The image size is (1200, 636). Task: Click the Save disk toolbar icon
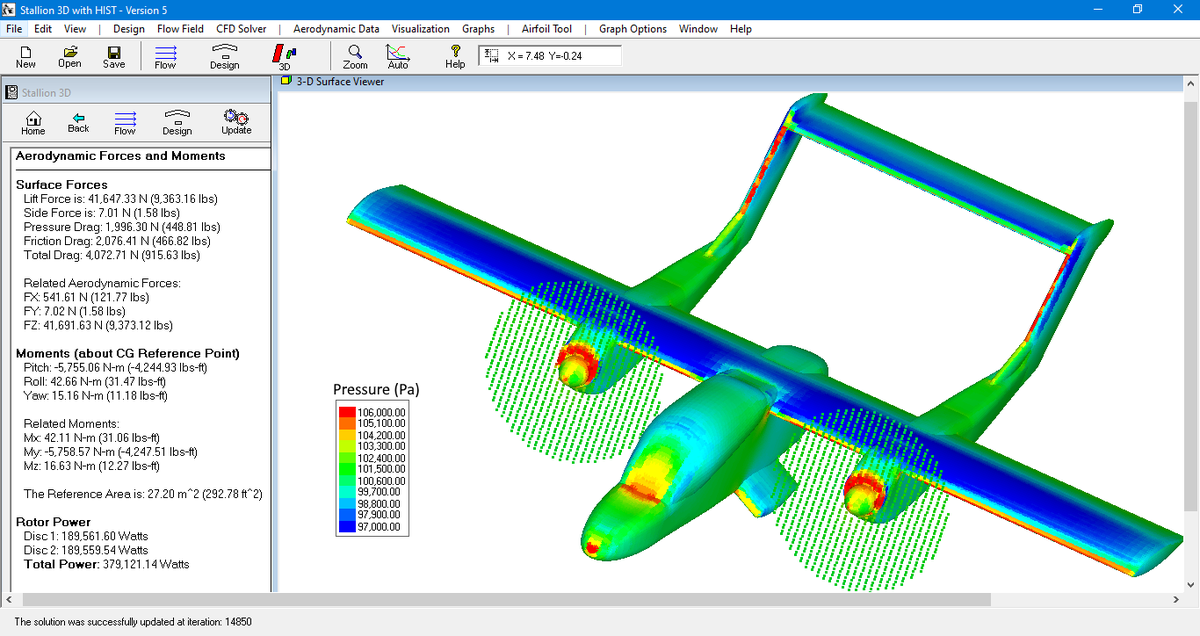point(114,56)
